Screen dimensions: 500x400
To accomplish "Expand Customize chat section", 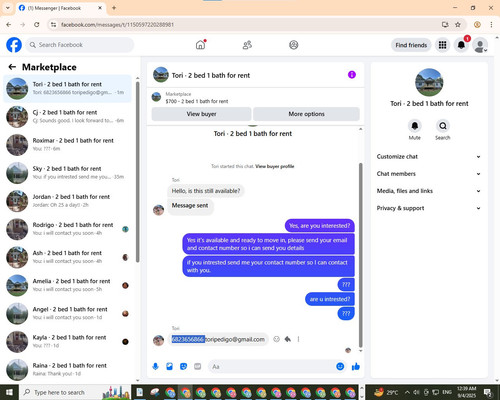I will click(429, 157).
